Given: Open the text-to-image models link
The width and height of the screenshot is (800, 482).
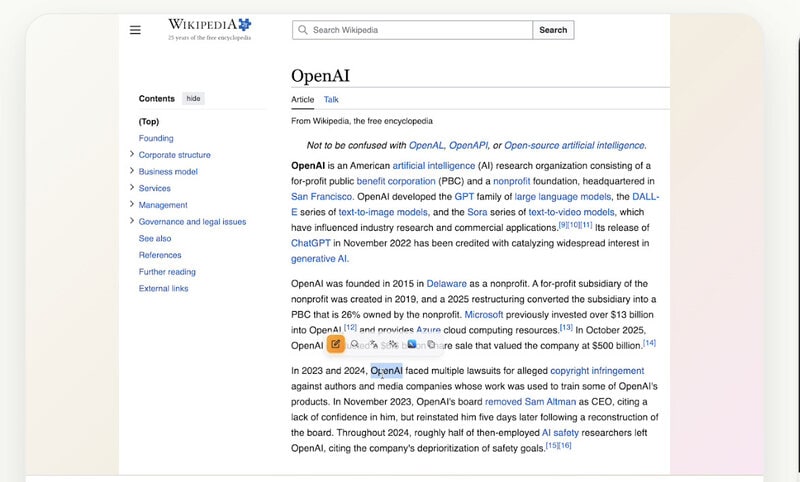Looking at the screenshot, I should point(383,212).
